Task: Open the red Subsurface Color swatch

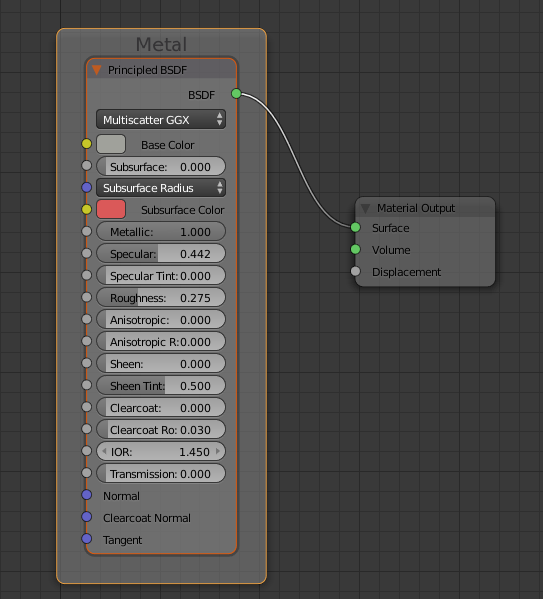Action: tap(111, 209)
